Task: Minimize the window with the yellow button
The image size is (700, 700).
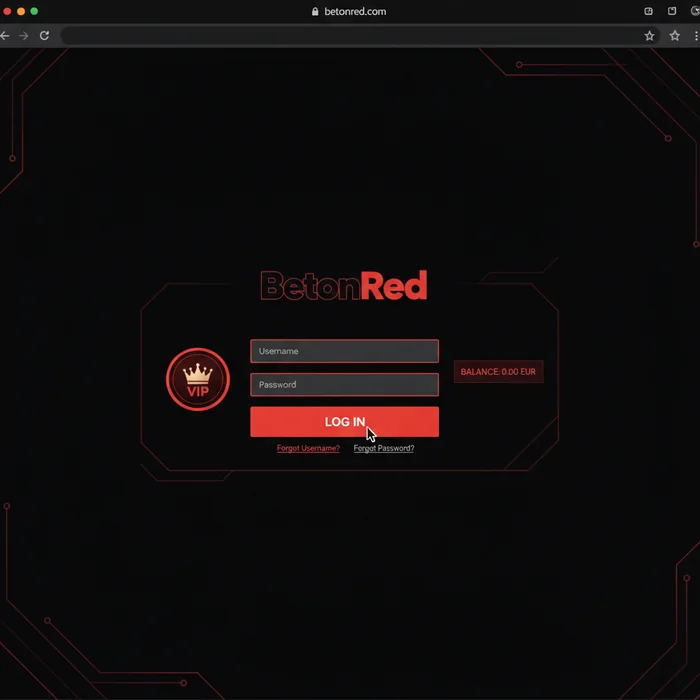Action: 21,11
